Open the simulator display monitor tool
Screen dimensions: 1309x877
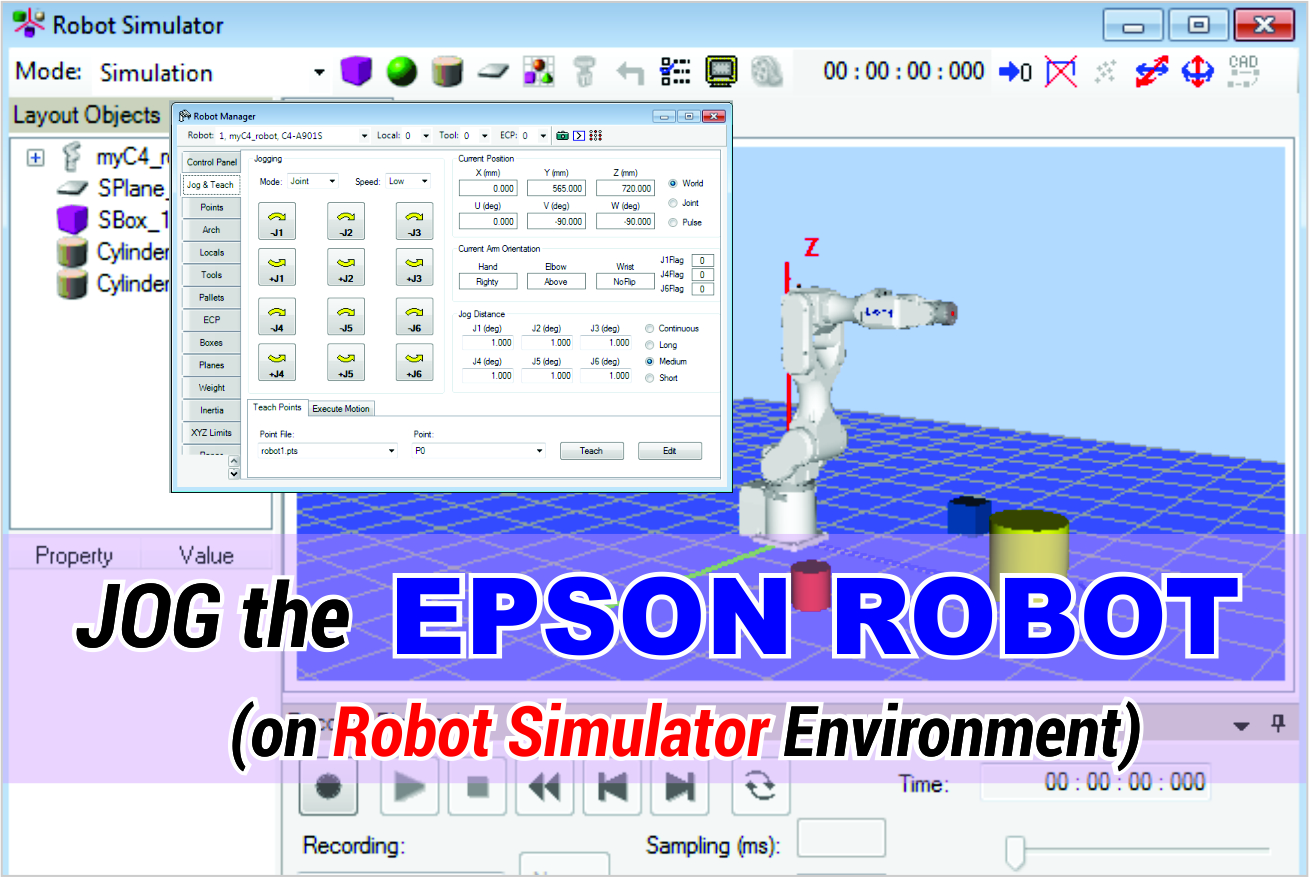[722, 70]
